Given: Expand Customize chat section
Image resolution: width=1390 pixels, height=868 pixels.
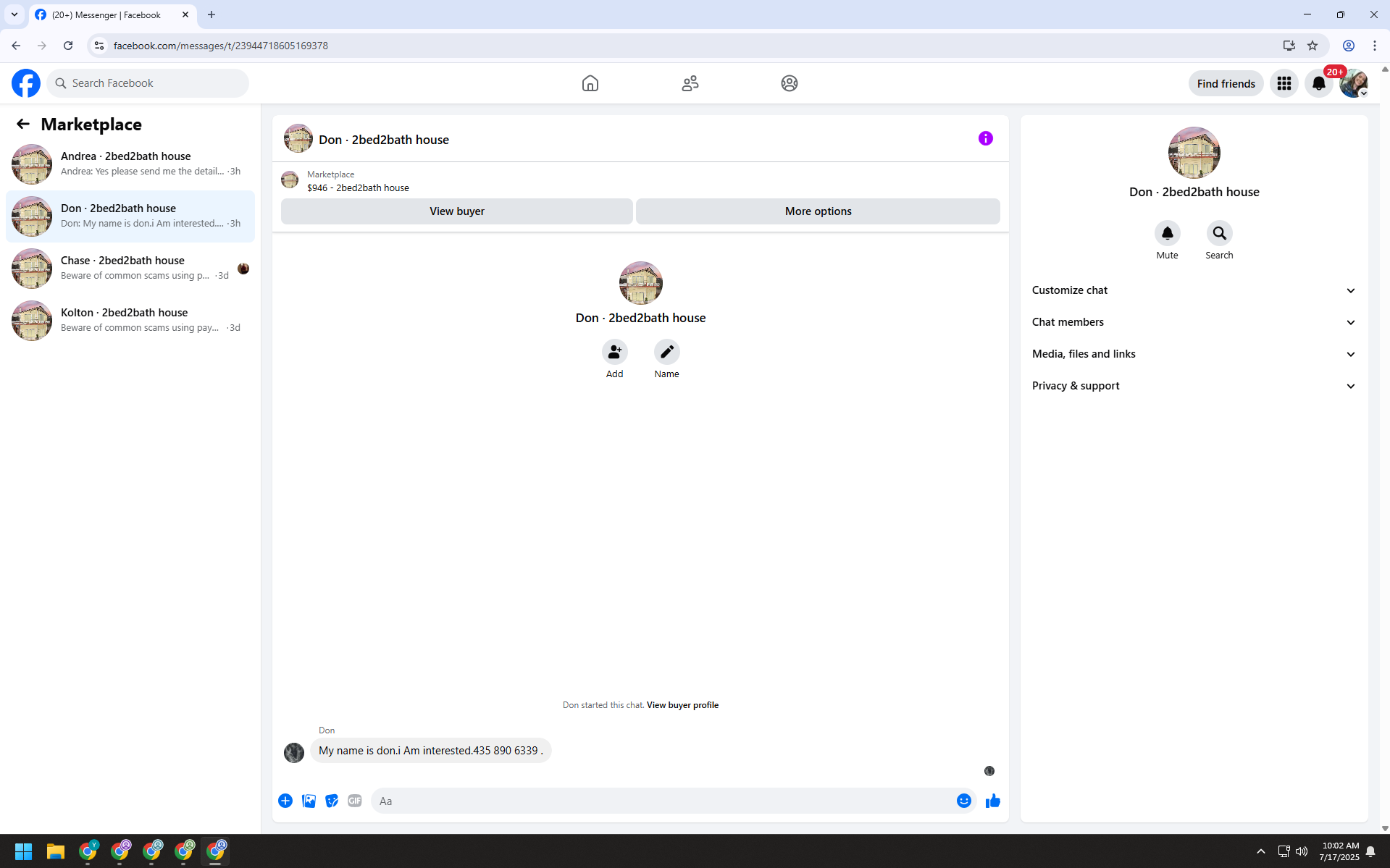Looking at the screenshot, I should tap(1194, 290).
